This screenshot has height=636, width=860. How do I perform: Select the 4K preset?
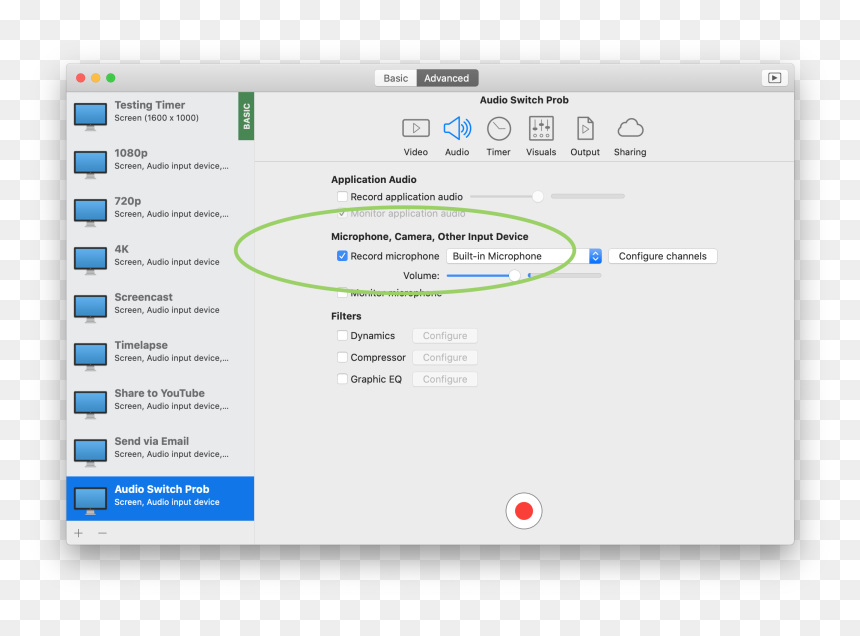pyautogui.click(x=160, y=260)
